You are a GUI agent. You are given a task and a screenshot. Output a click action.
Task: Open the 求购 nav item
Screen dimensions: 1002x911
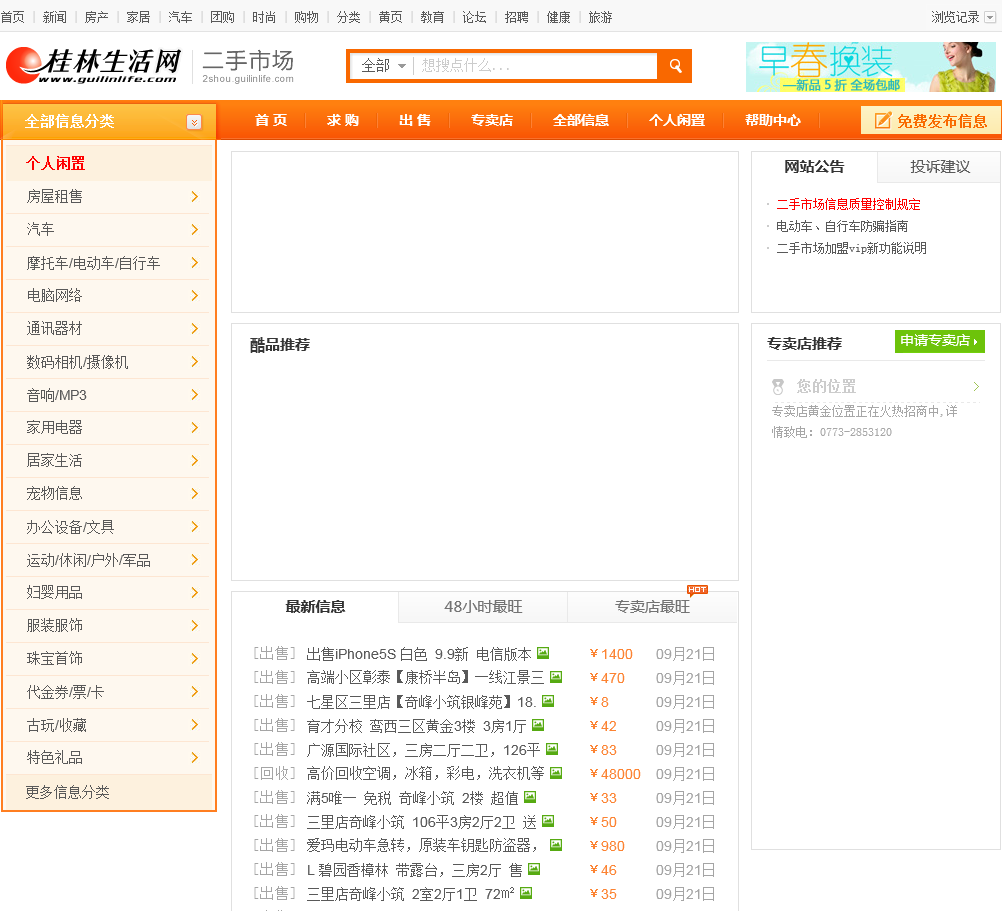[343, 120]
